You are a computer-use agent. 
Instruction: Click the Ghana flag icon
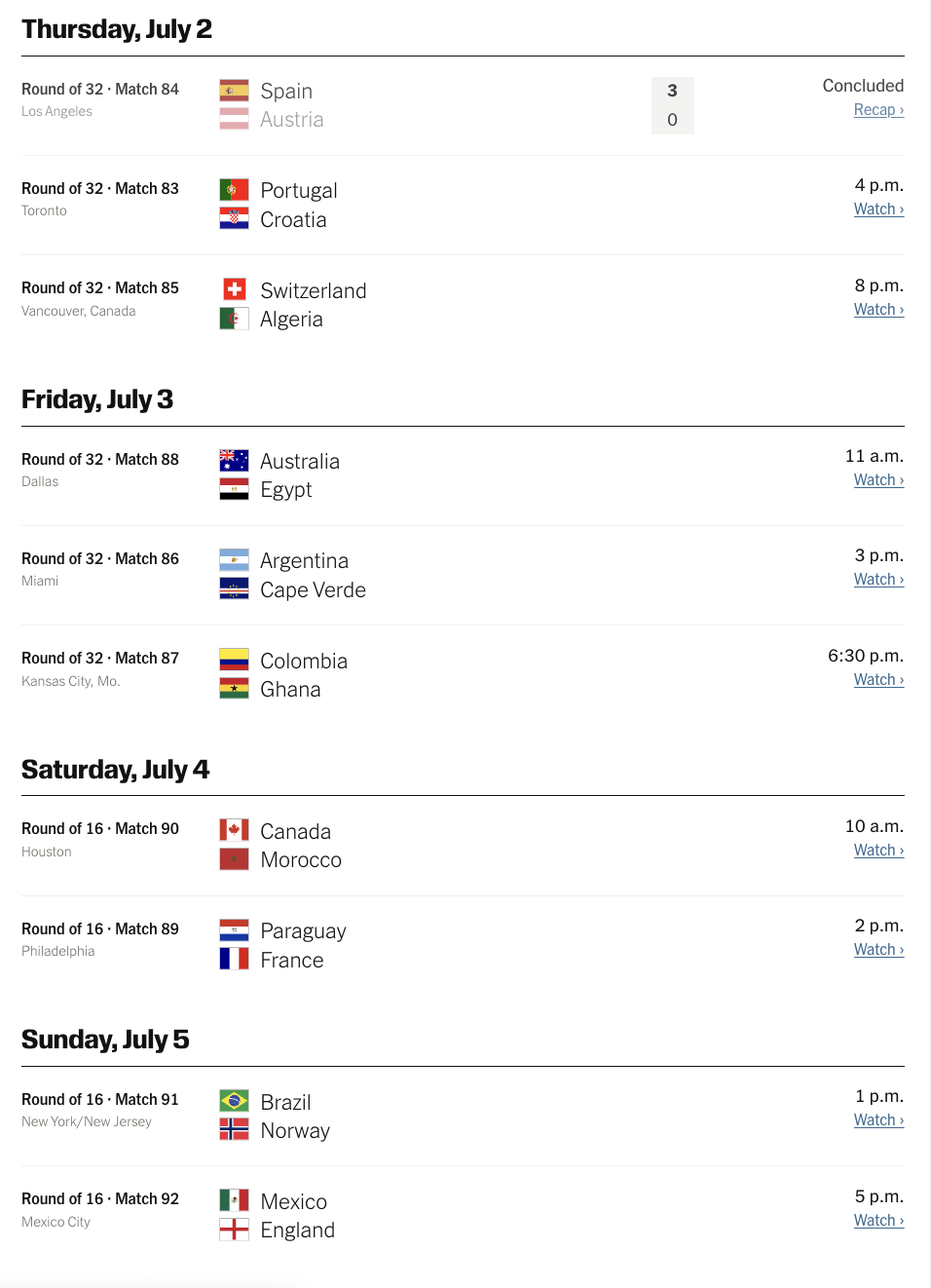point(234,689)
